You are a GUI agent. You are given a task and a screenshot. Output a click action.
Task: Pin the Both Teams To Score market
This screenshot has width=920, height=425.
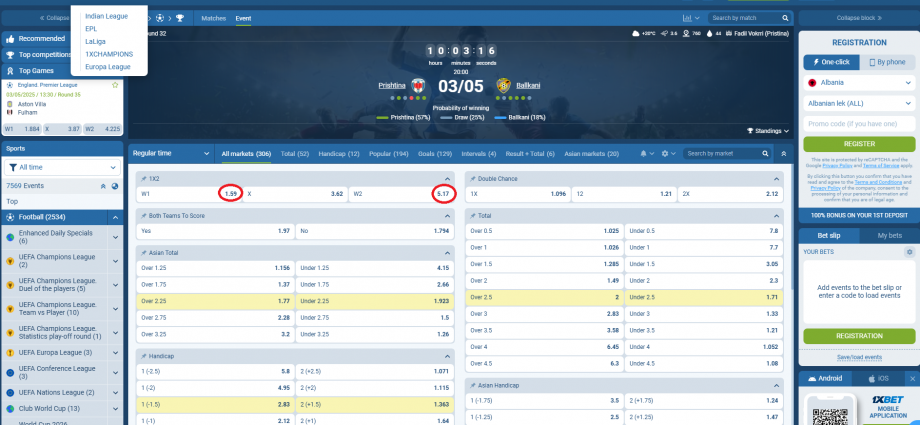[144, 216]
